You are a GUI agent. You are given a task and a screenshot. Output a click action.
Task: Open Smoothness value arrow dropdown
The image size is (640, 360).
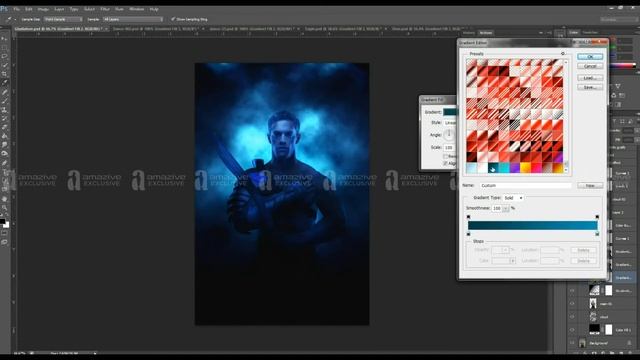click(x=506, y=208)
